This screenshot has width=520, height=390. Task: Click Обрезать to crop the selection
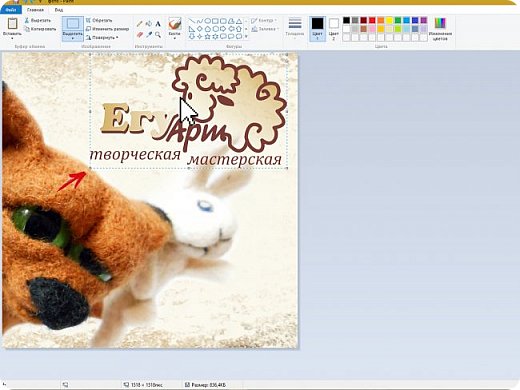[x=99, y=20]
